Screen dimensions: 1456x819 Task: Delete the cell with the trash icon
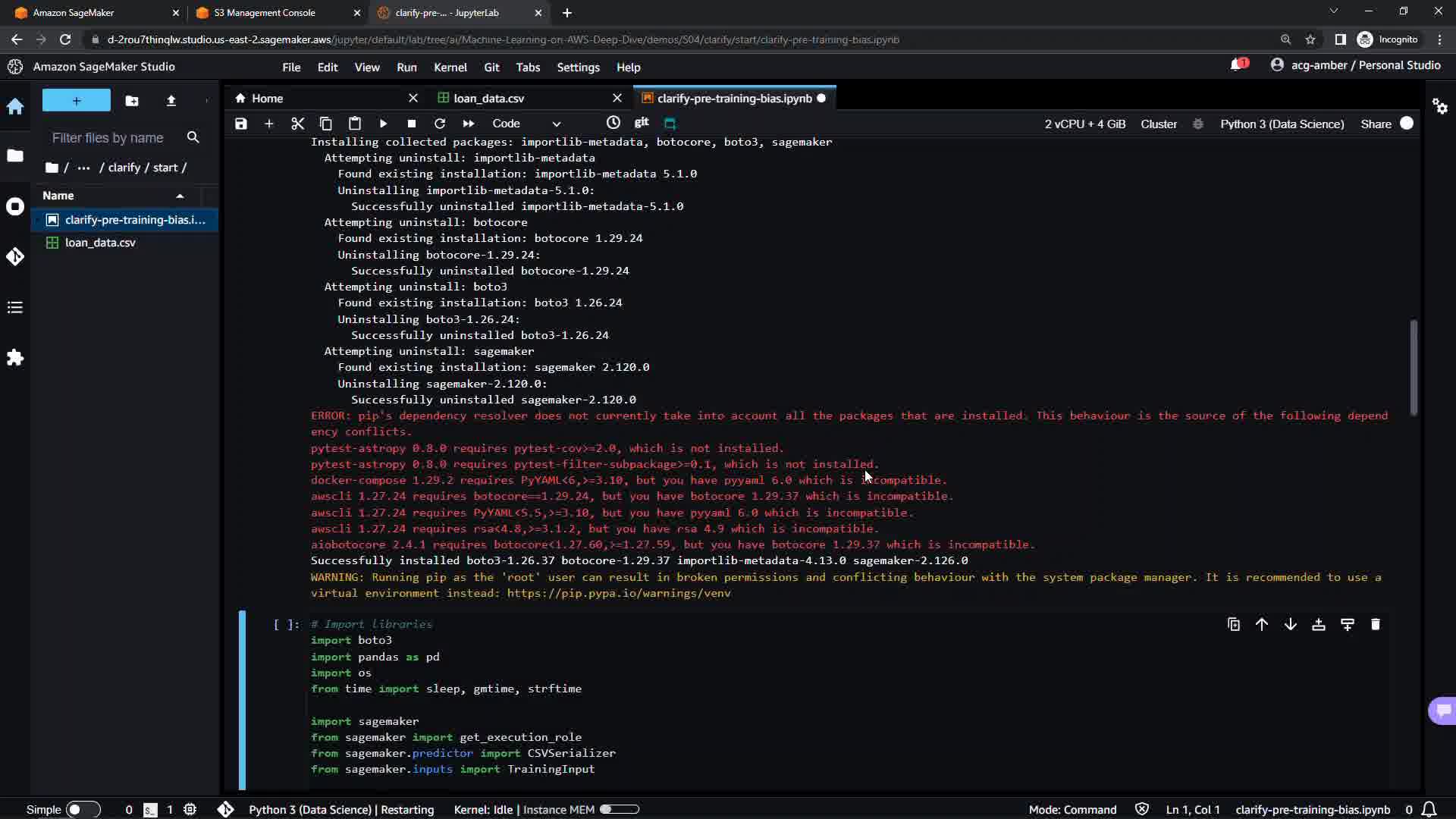pyautogui.click(x=1375, y=624)
